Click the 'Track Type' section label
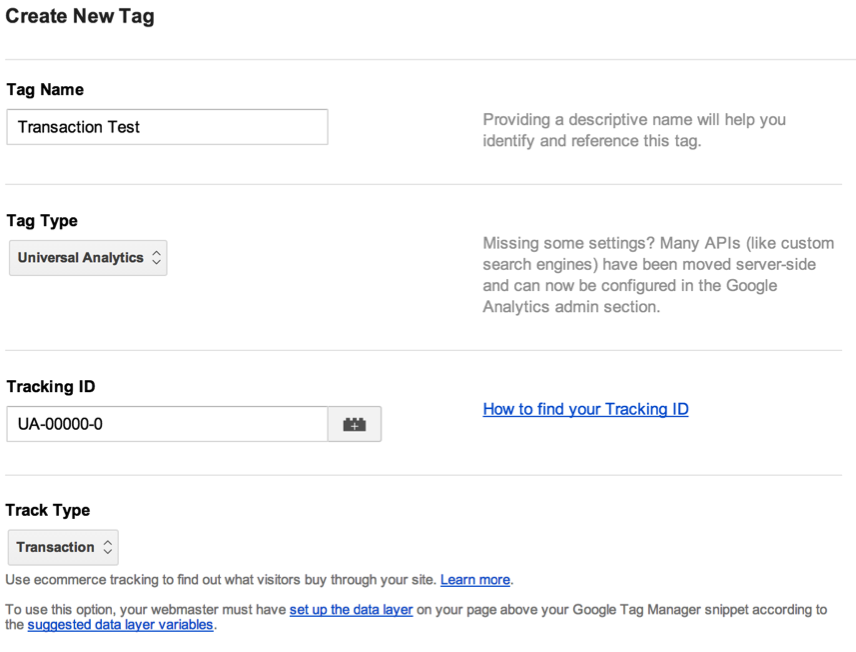Viewport: 856px width, 652px height. pos(48,510)
